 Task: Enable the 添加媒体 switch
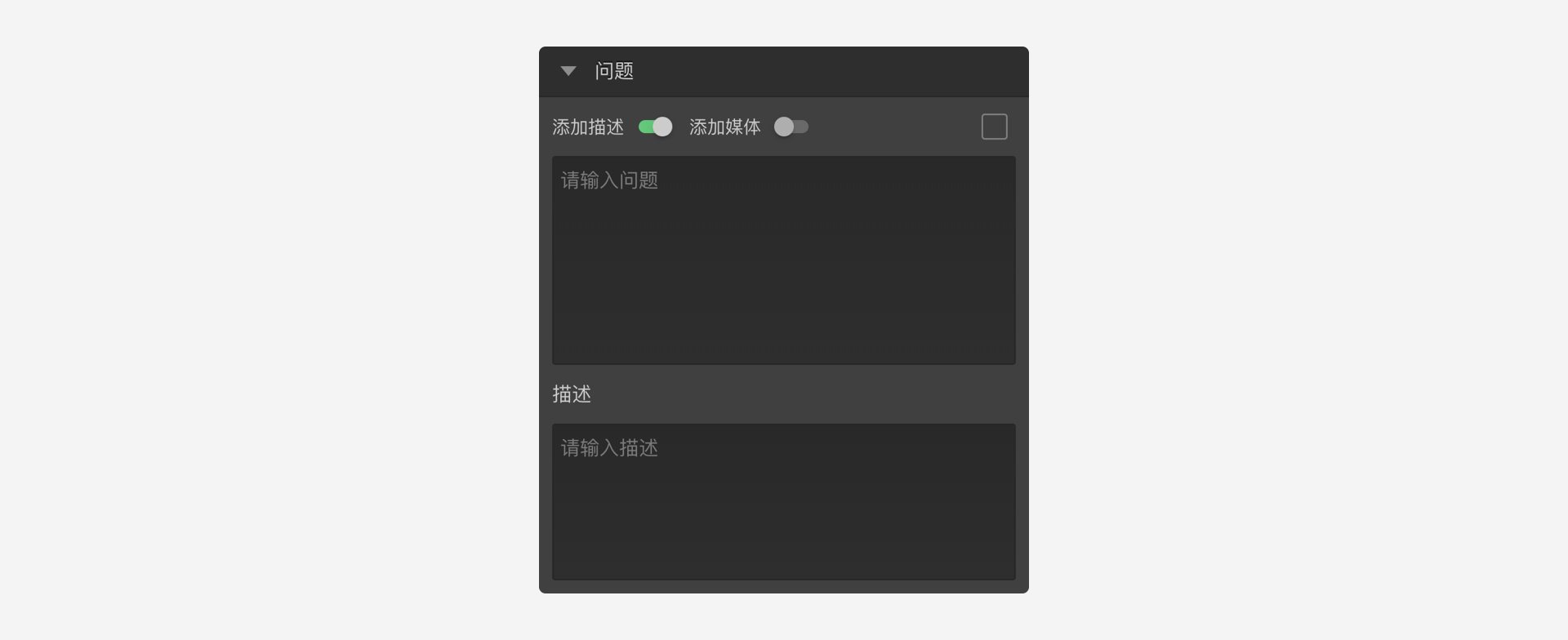point(791,127)
